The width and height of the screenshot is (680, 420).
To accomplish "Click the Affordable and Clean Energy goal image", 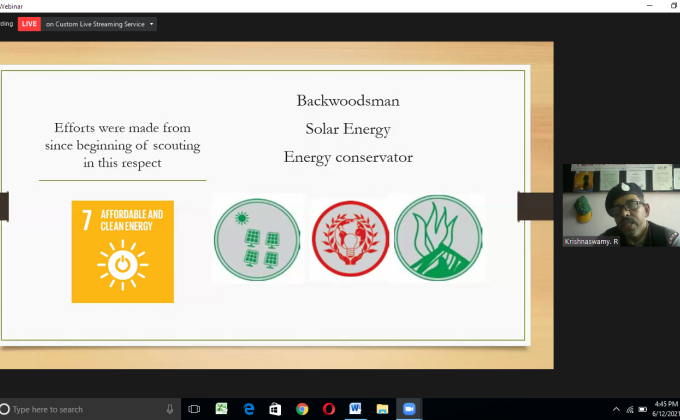I will click(123, 252).
